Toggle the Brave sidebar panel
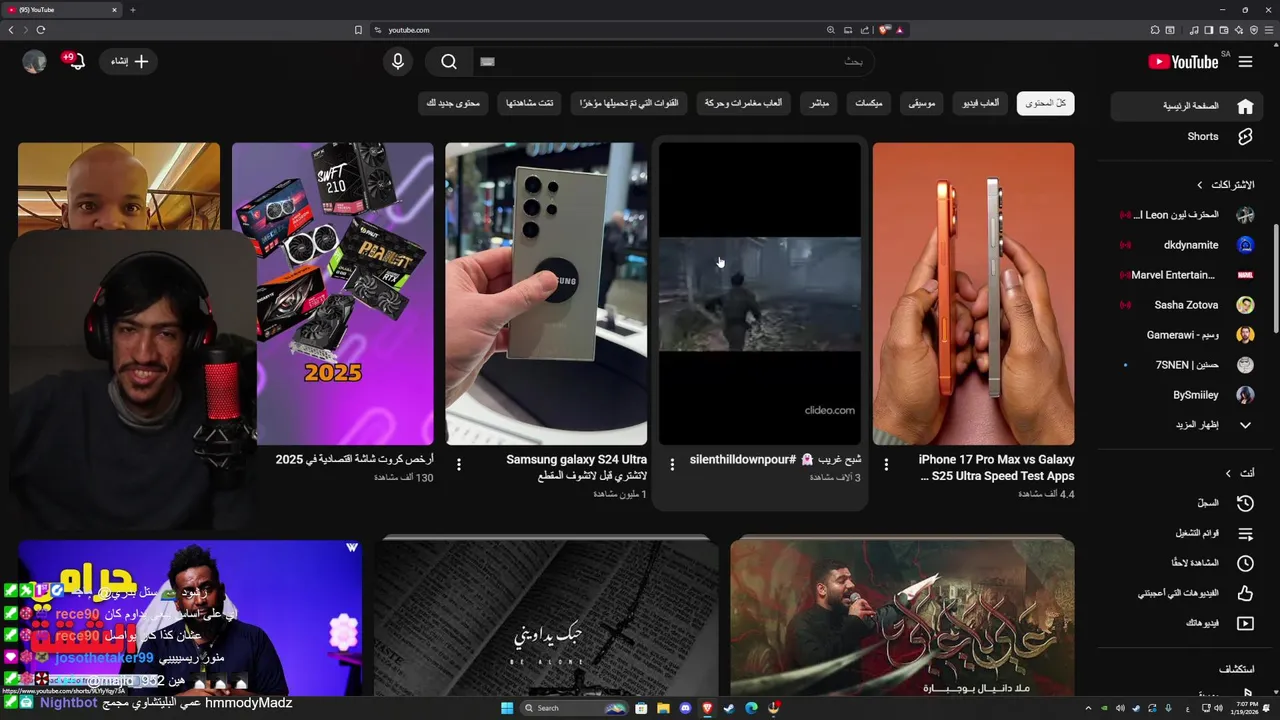This screenshot has height=720, width=1280. click(1209, 30)
